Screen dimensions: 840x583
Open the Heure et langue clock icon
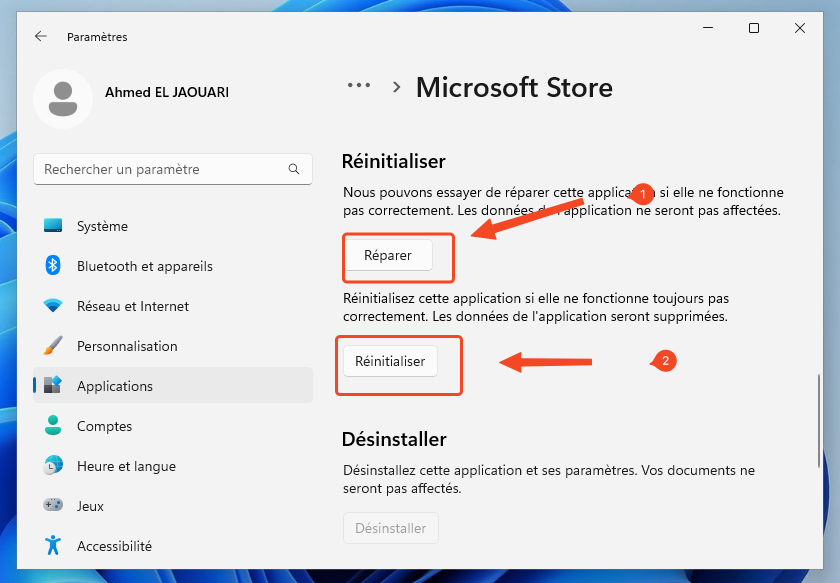tap(53, 466)
